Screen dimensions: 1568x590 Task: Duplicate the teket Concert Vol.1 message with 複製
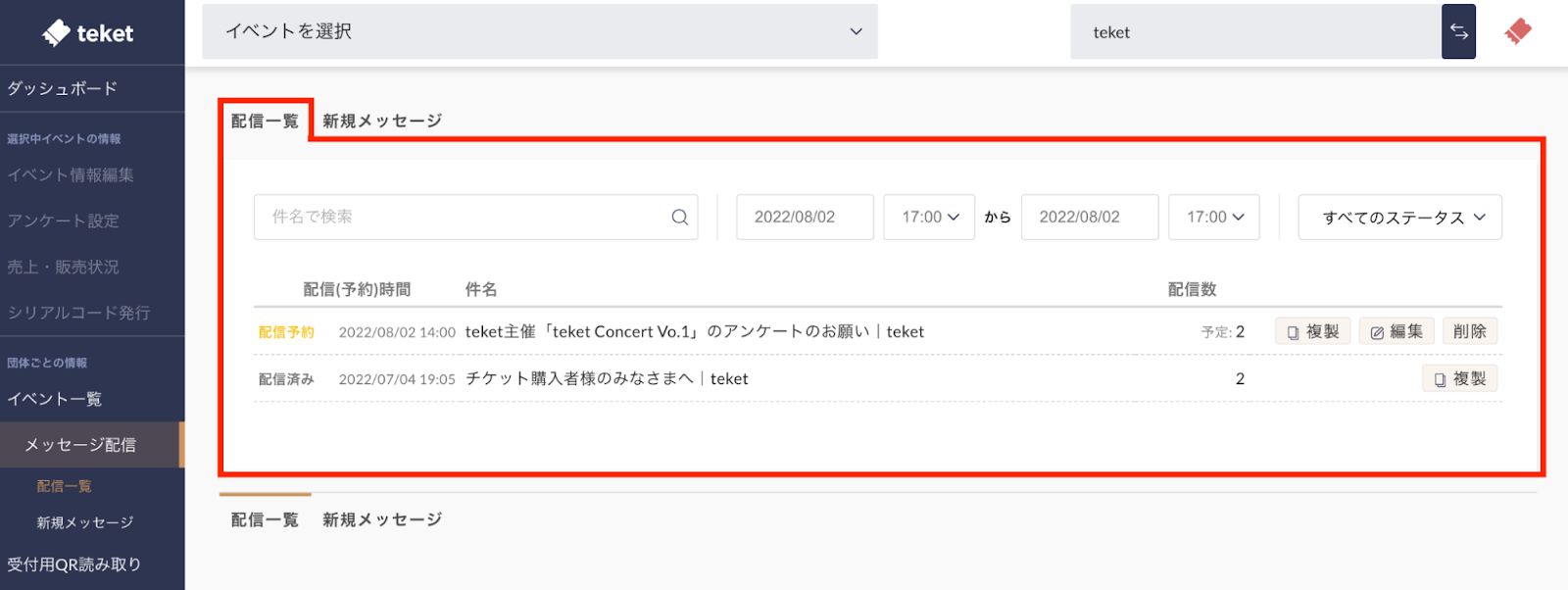point(1313,332)
